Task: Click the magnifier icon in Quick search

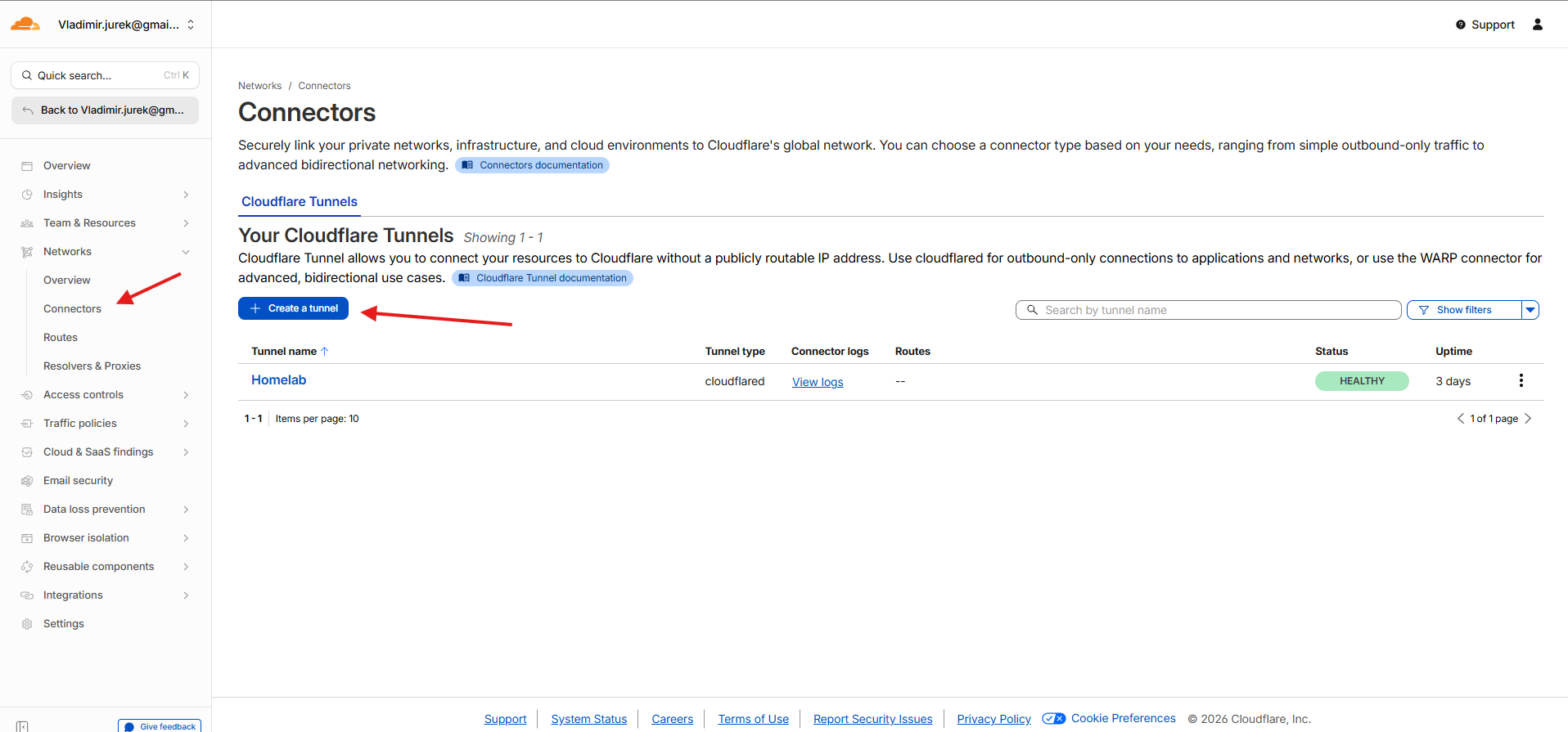Action: [x=27, y=75]
